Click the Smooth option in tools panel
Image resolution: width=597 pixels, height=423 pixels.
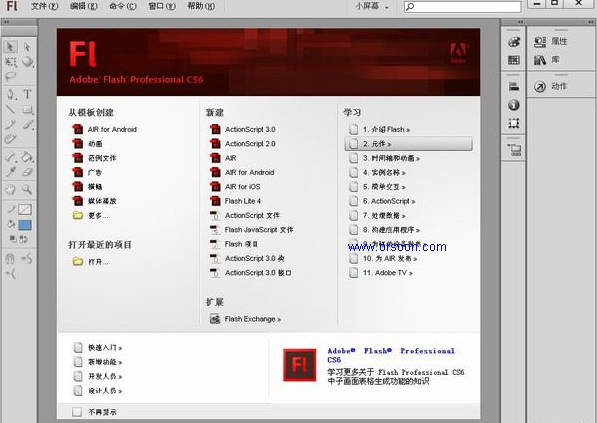point(27,259)
